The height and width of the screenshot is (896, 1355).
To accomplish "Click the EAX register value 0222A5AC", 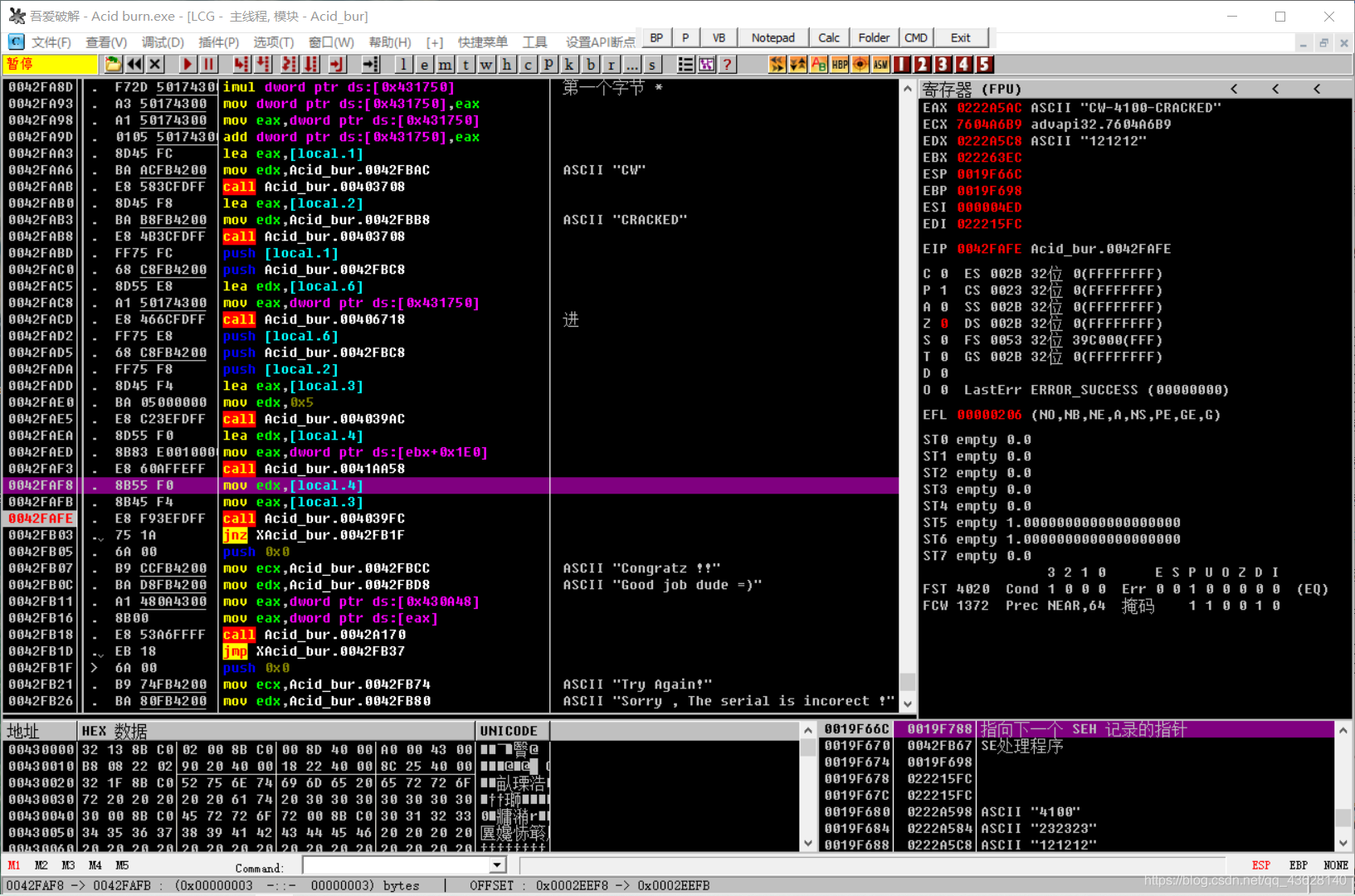I will (x=989, y=108).
